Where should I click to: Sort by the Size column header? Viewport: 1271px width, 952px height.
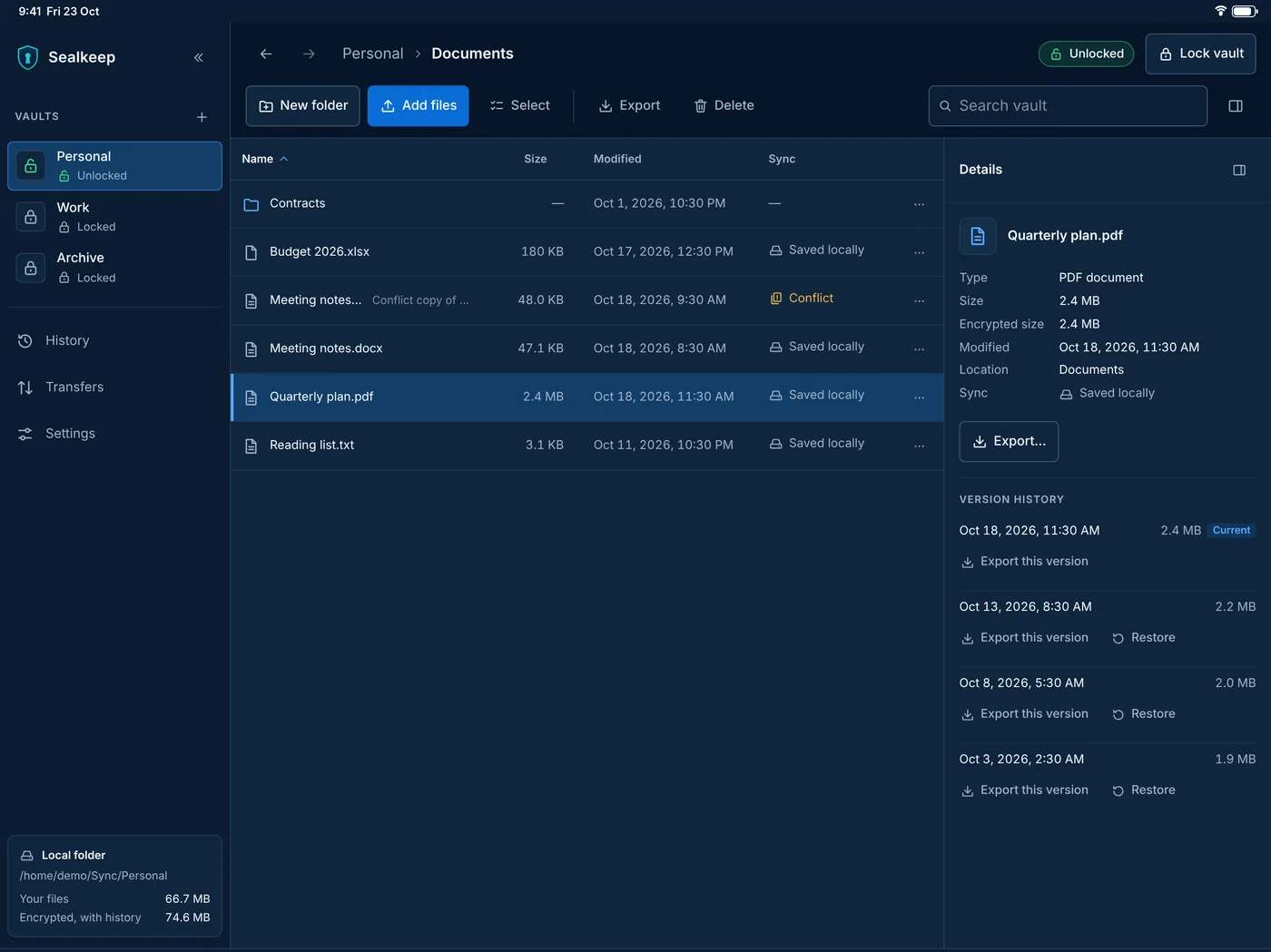536,159
